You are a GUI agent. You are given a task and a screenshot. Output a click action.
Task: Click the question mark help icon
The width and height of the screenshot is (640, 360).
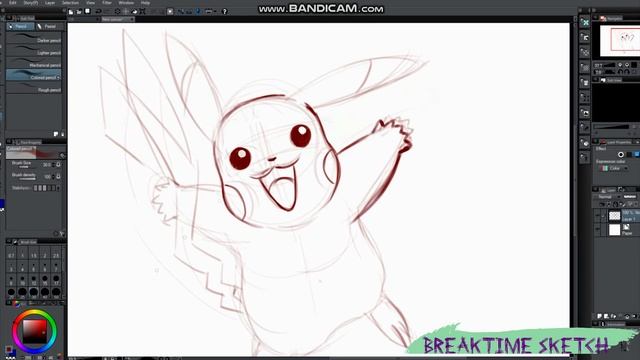point(224,11)
